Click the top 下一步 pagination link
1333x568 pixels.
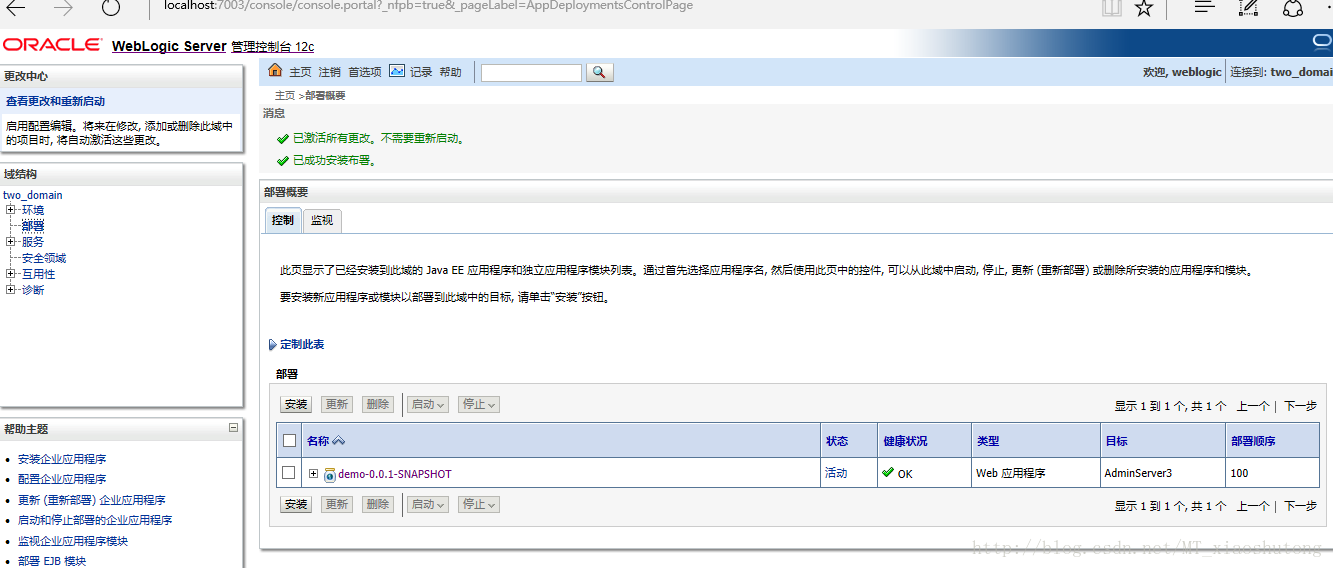click(x=1300, y=406)
